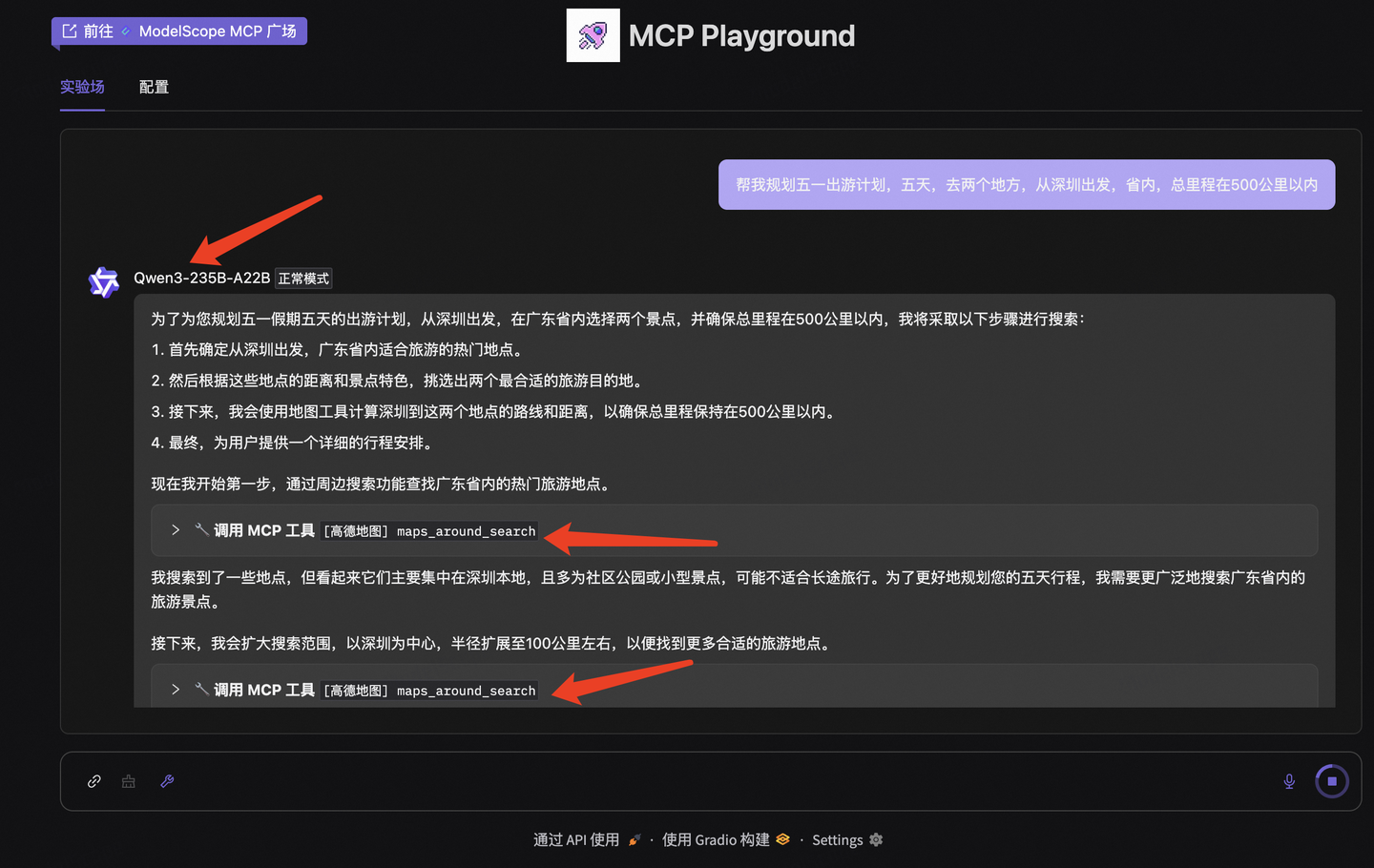Click the Qwen3-235B-A22B model name
Image resolution: width=1374 pixels, height=868 pixels.
point(201,278)
